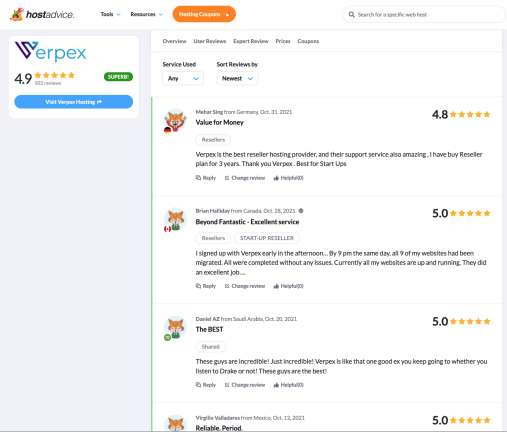507x432 pixels.
Task: Click the Canada flag badge on avatar
Action: pos(168,229)
